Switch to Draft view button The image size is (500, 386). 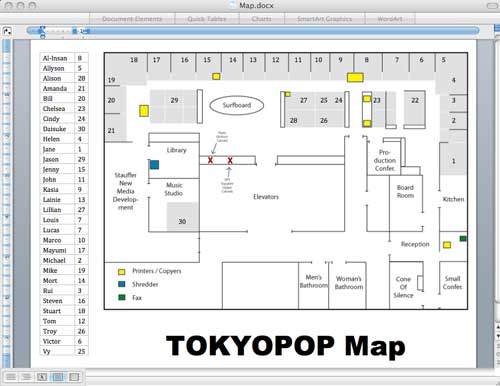[11, 377]
